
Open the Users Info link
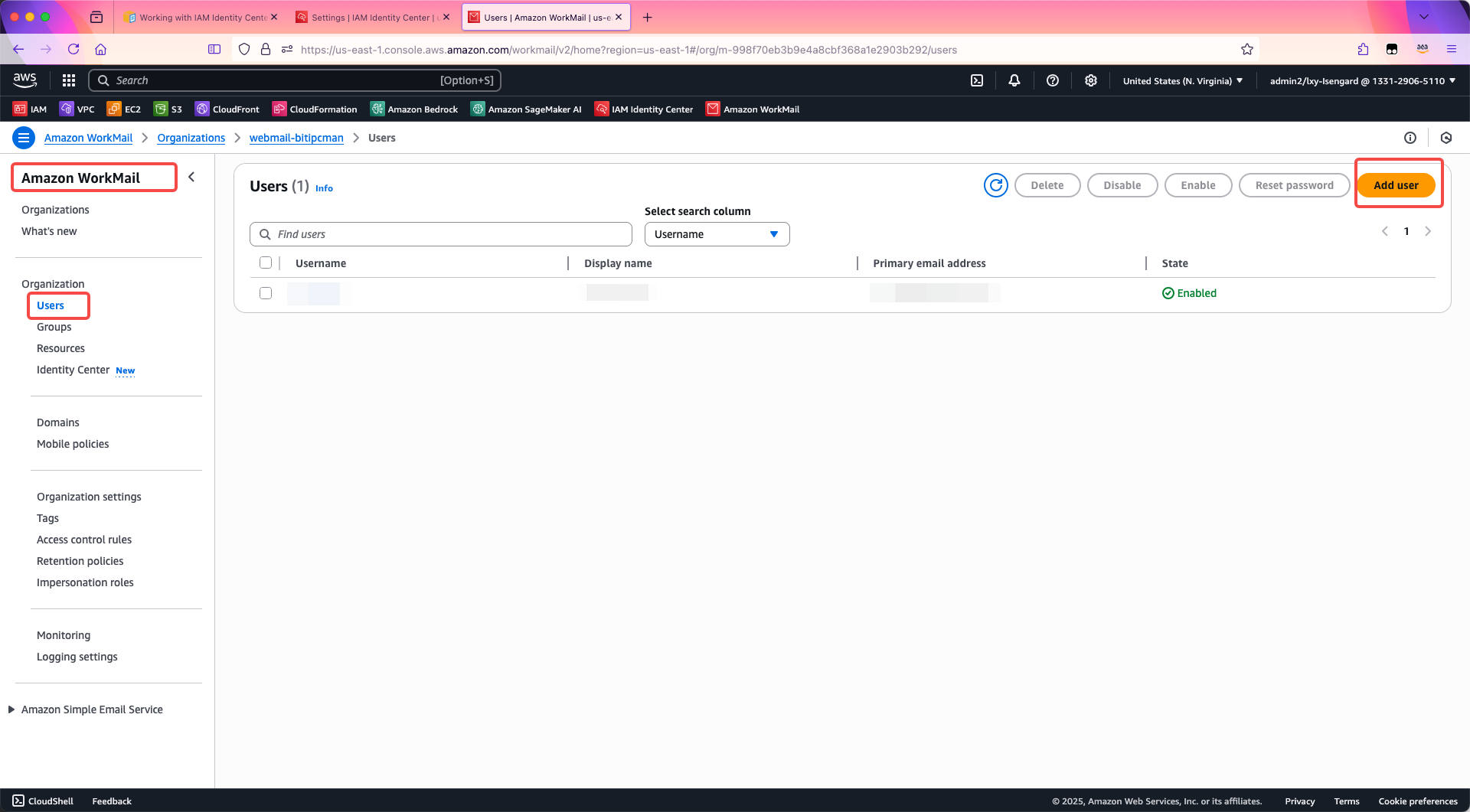pyautogui.click(x=324, y=188)
